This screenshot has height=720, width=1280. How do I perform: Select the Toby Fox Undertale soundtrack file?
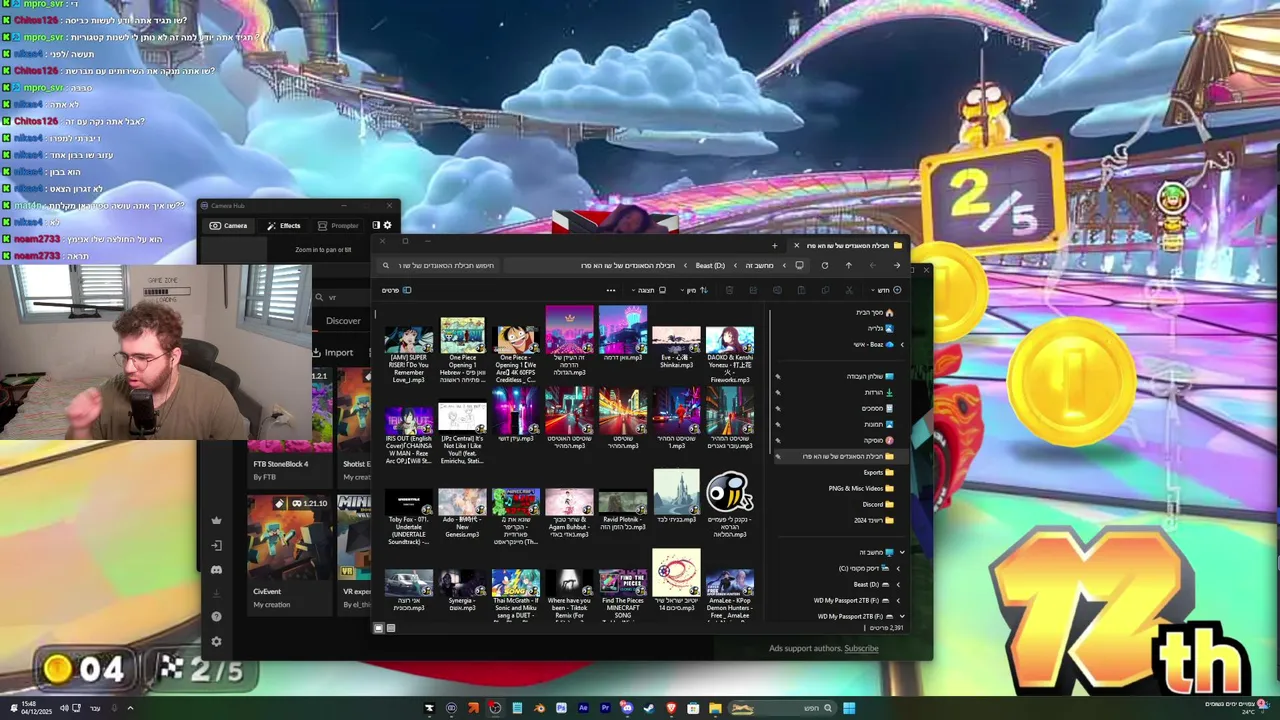point(409,517)
